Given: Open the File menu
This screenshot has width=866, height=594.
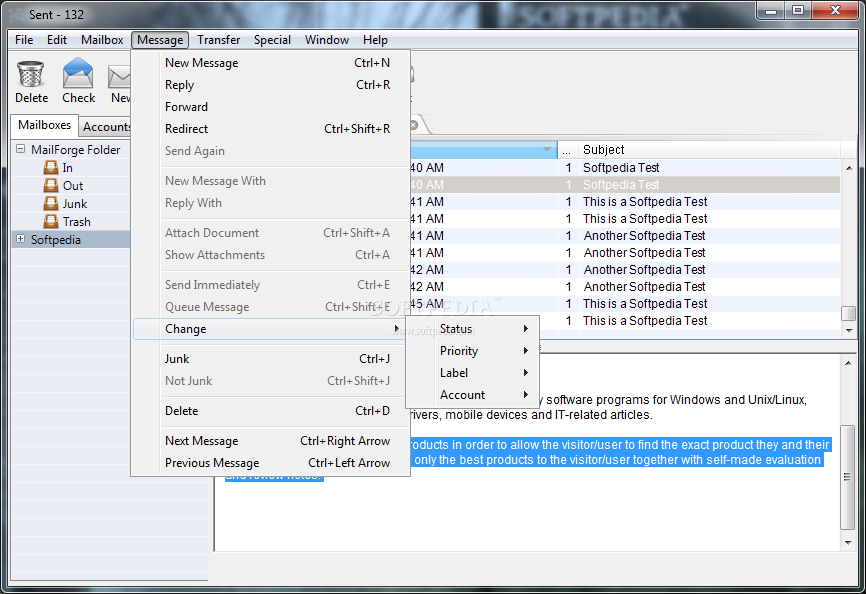Looking at the screenshot, I should point(24,40).
